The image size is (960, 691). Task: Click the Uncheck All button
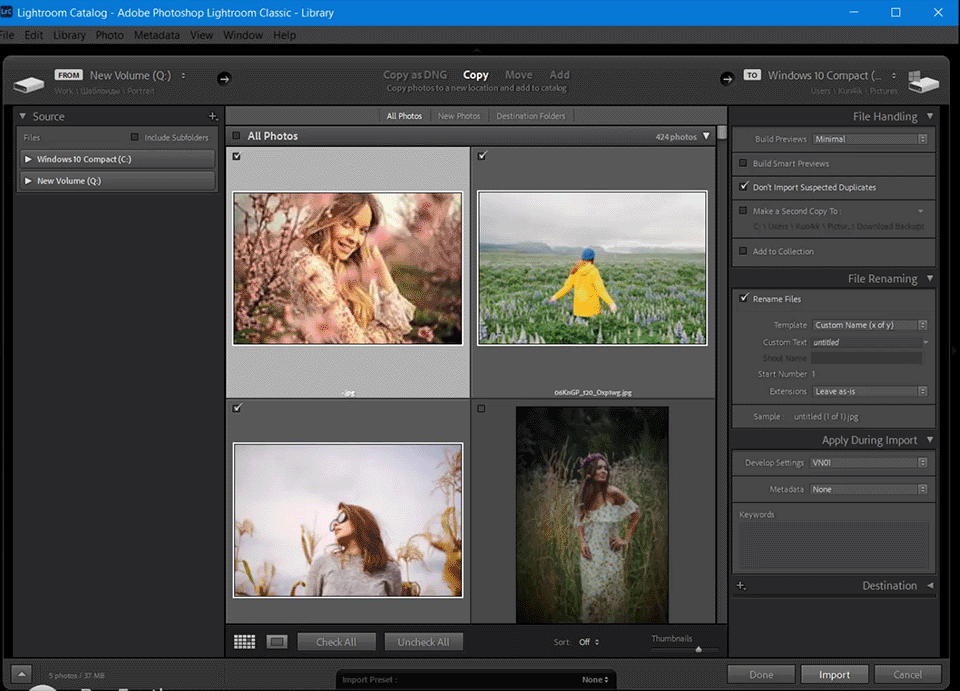[x=423, y=642]
